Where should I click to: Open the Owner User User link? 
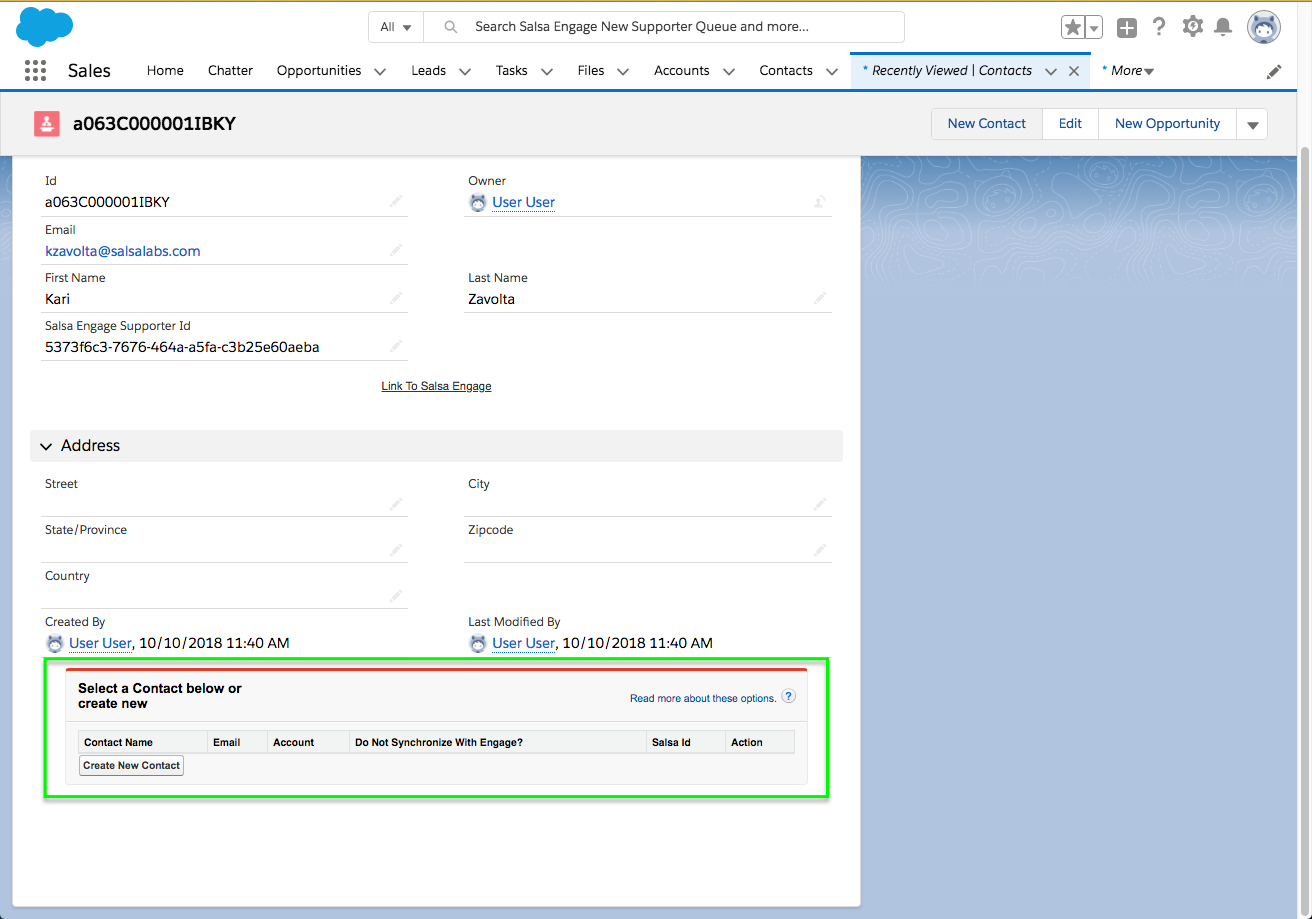(x=524, y=202)
